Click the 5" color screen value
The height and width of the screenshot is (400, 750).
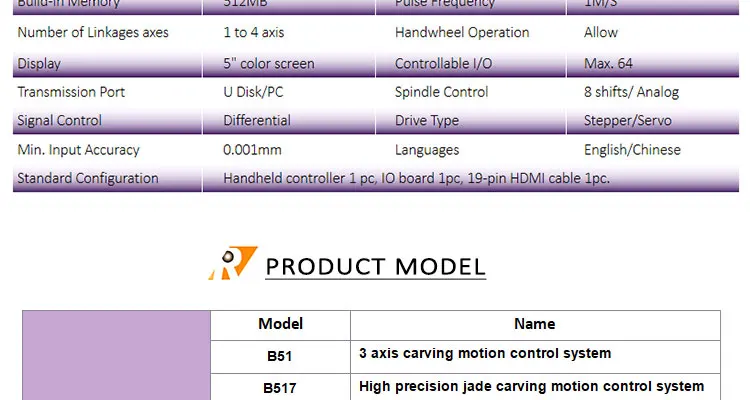269,64
